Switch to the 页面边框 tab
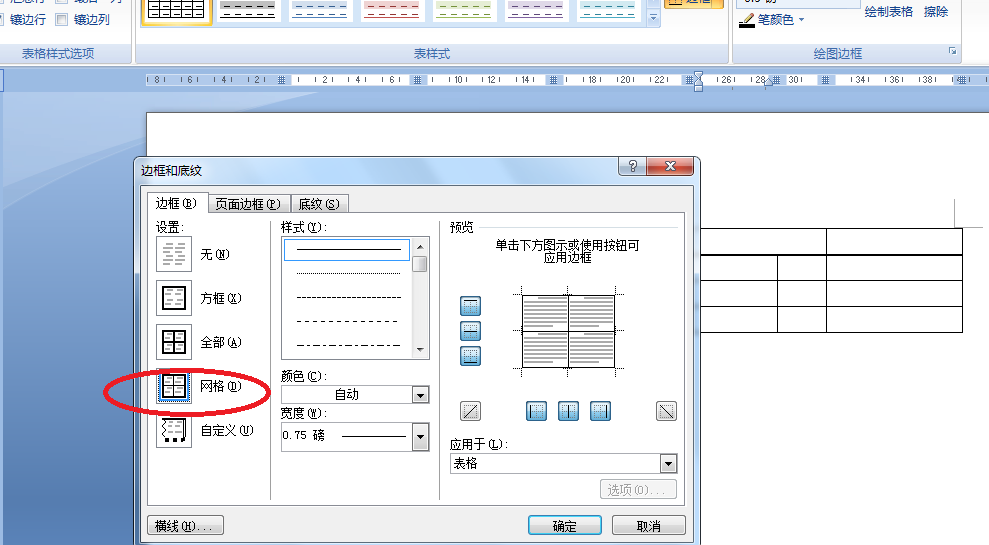This screenshot has width=989, height=545. coord(249,204)
